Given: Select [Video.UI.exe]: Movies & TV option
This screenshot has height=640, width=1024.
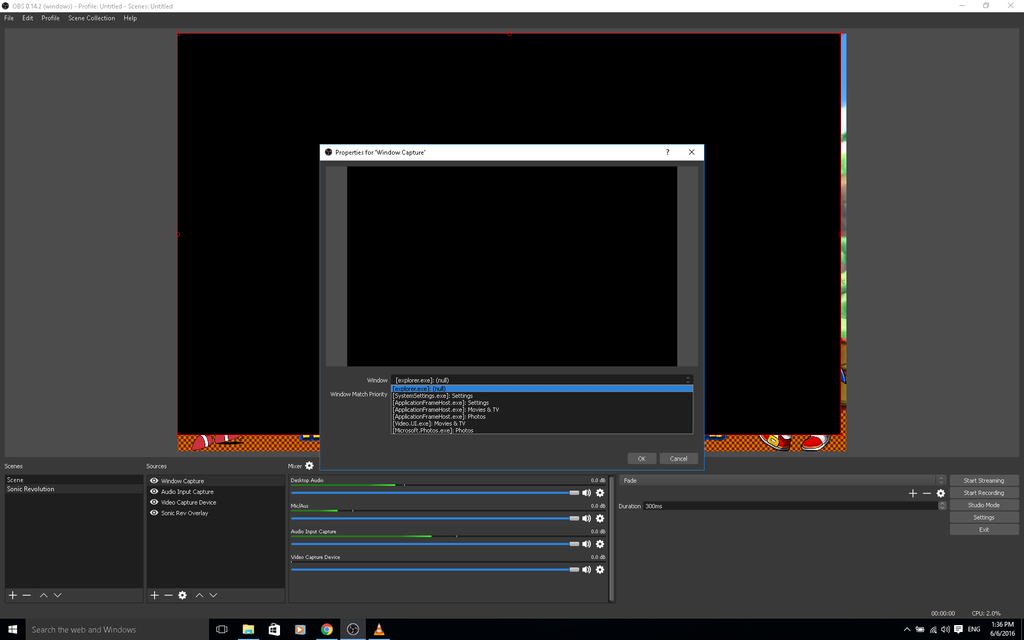Looking at the screenshot, I should (x=541, y=423).
